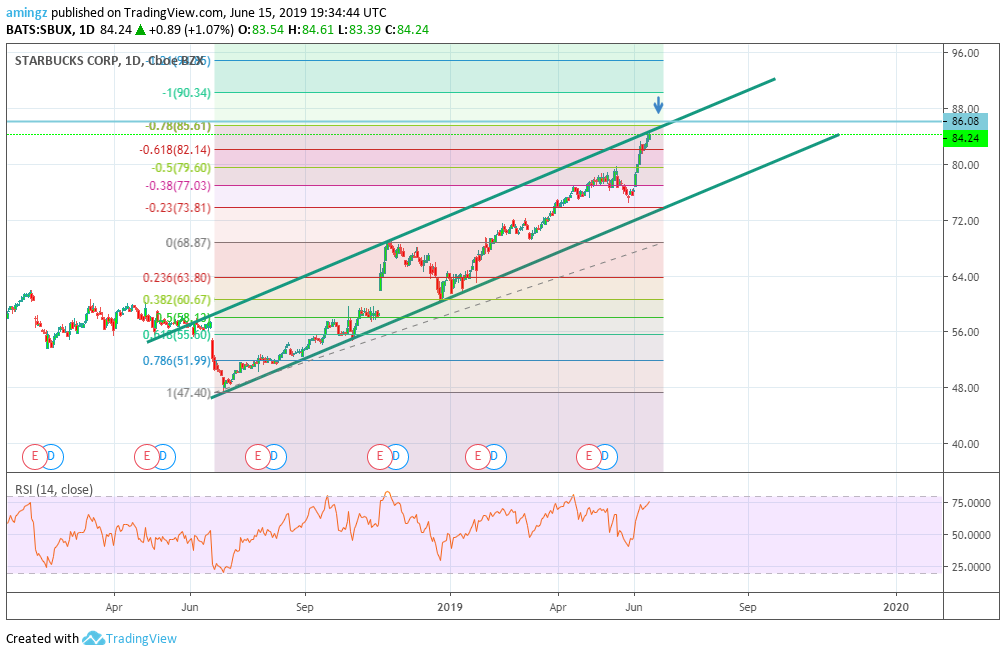This screenshot has width=1006, height=656.
Task: Open the second earnings E marker from left
Action: click(146, 457)
